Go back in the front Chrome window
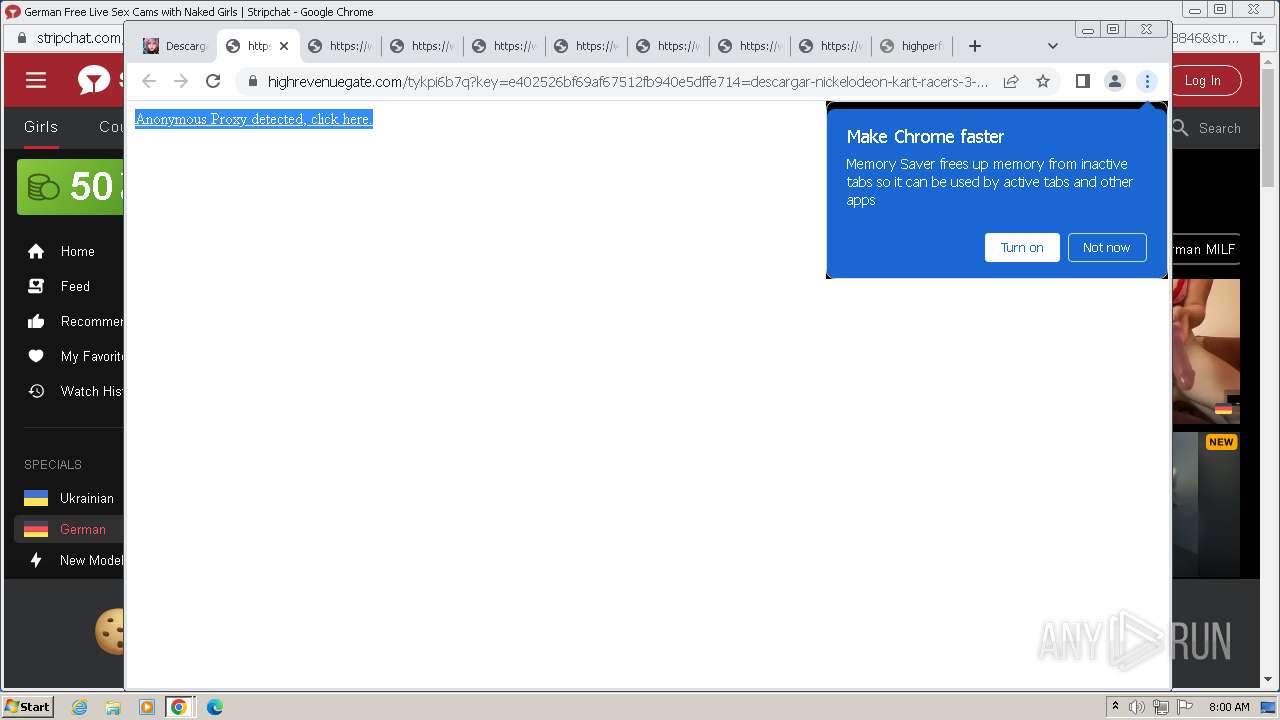The image size is (1280, 720). 149,81
